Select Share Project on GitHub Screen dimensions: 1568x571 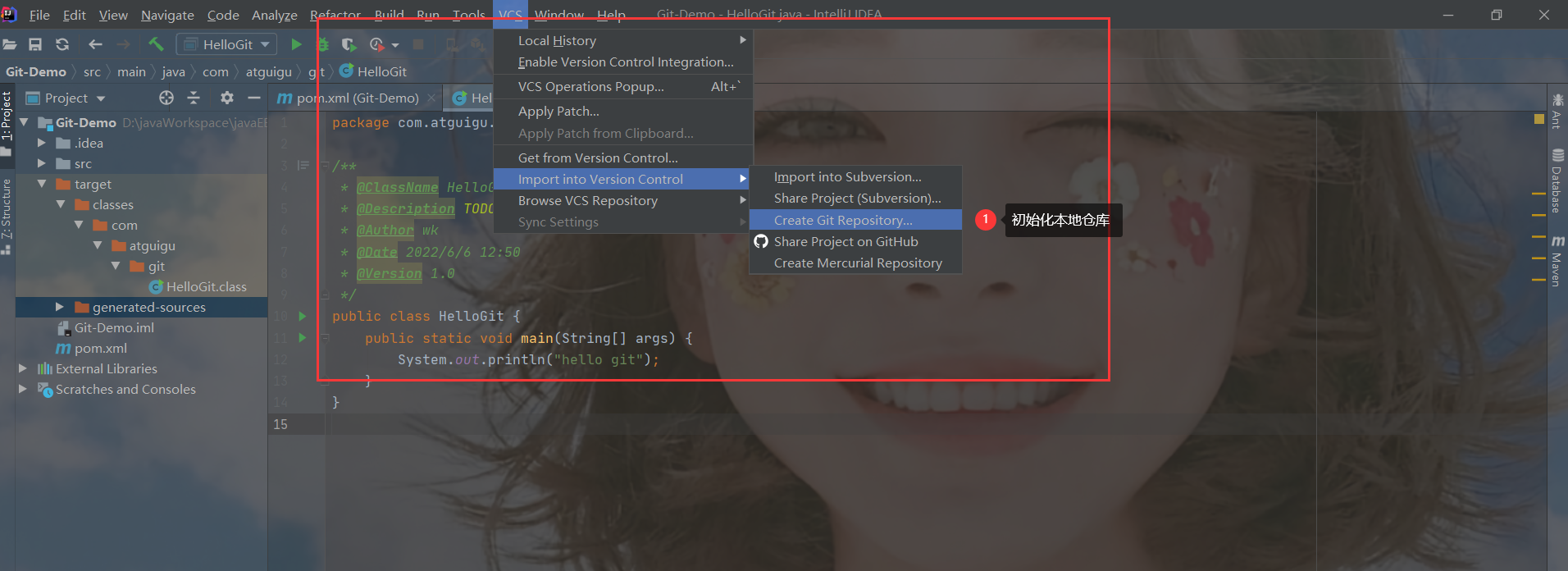(x=855, y=241)
